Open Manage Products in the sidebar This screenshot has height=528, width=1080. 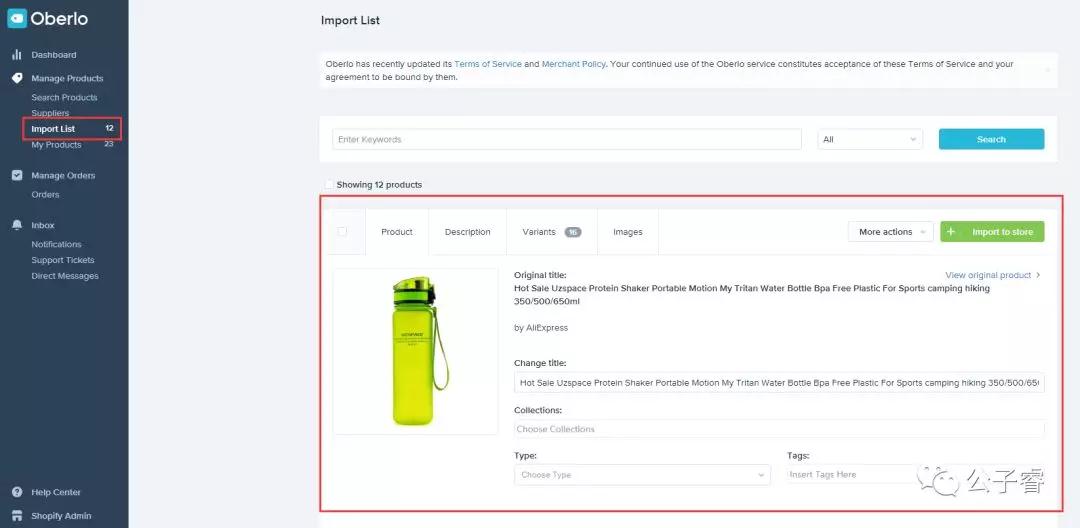[67, 78]
